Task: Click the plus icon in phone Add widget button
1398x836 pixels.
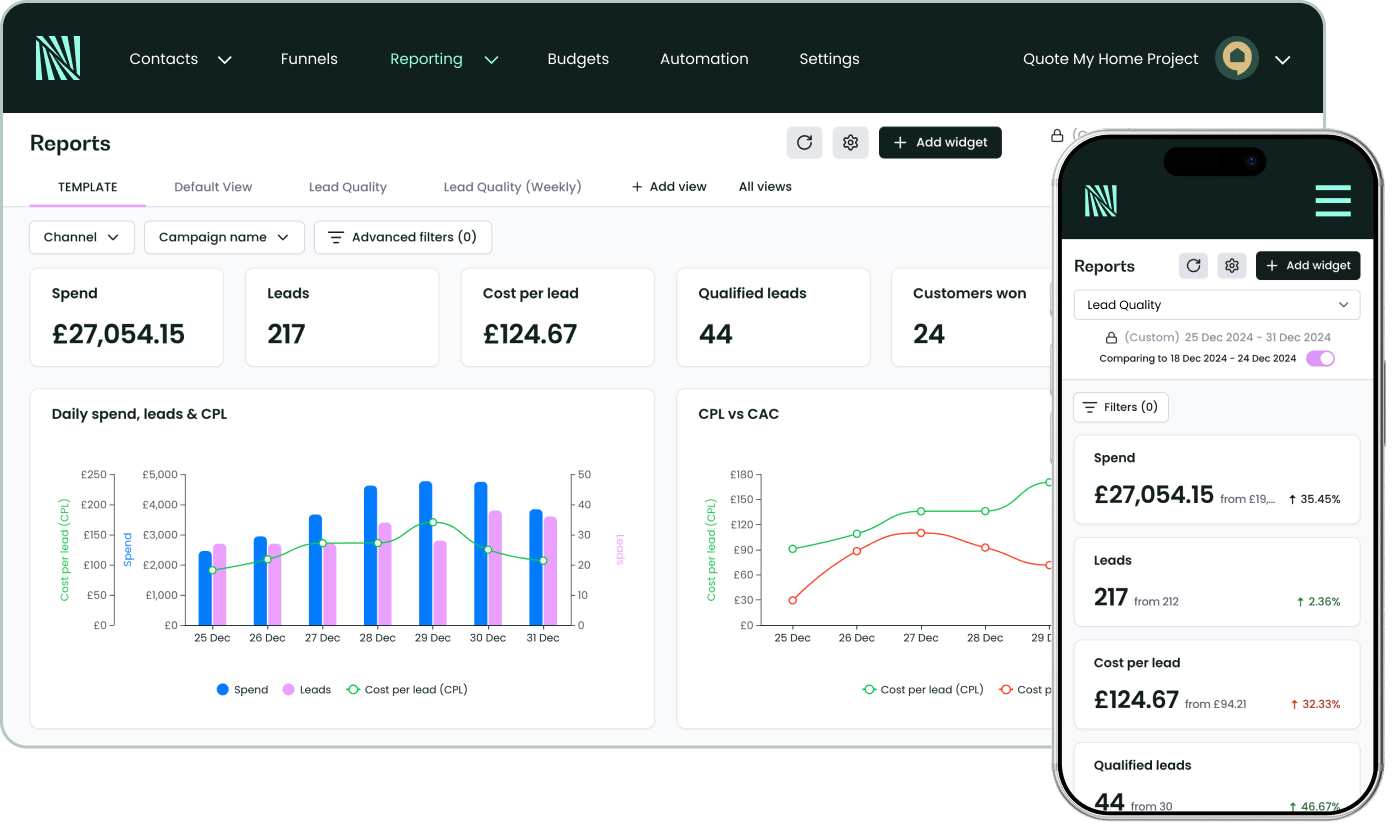Action: pyautogui.click(x=1272, y=265)
